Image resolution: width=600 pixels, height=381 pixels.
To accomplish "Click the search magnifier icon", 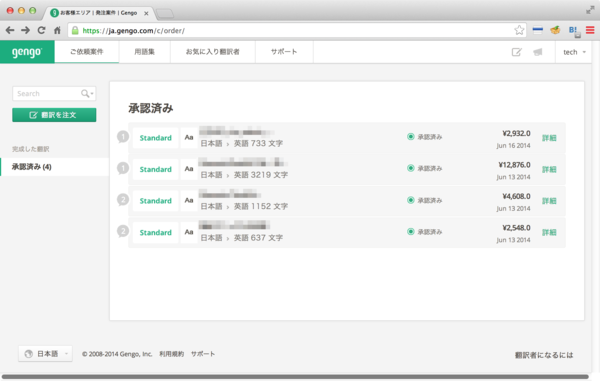I will tap(86, 94).
